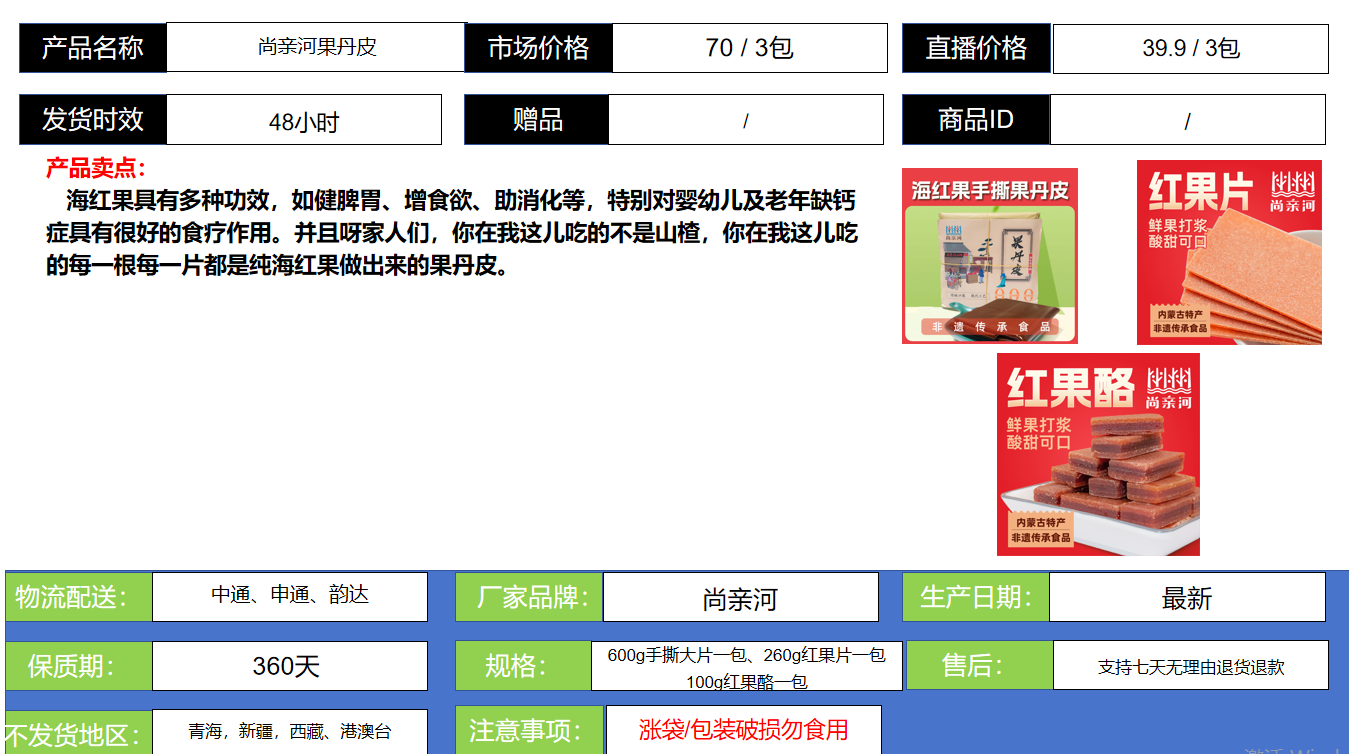The image size is (1349, 754).
Task: Click the selling point description paragraph
Action: click(450, 233)
